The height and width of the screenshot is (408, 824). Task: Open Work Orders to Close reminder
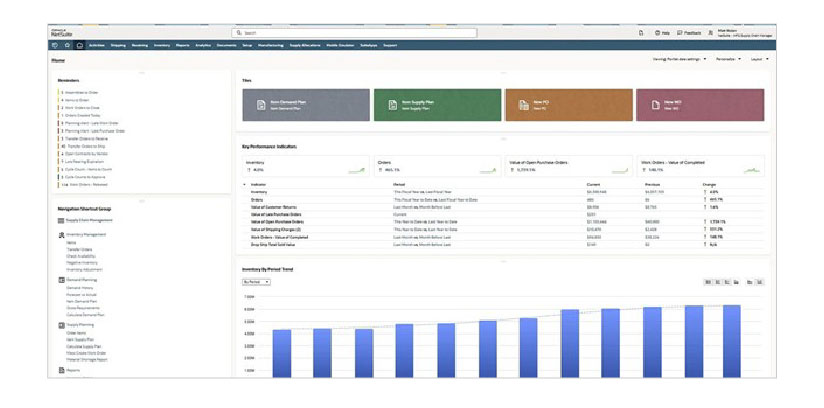point(81,107)
